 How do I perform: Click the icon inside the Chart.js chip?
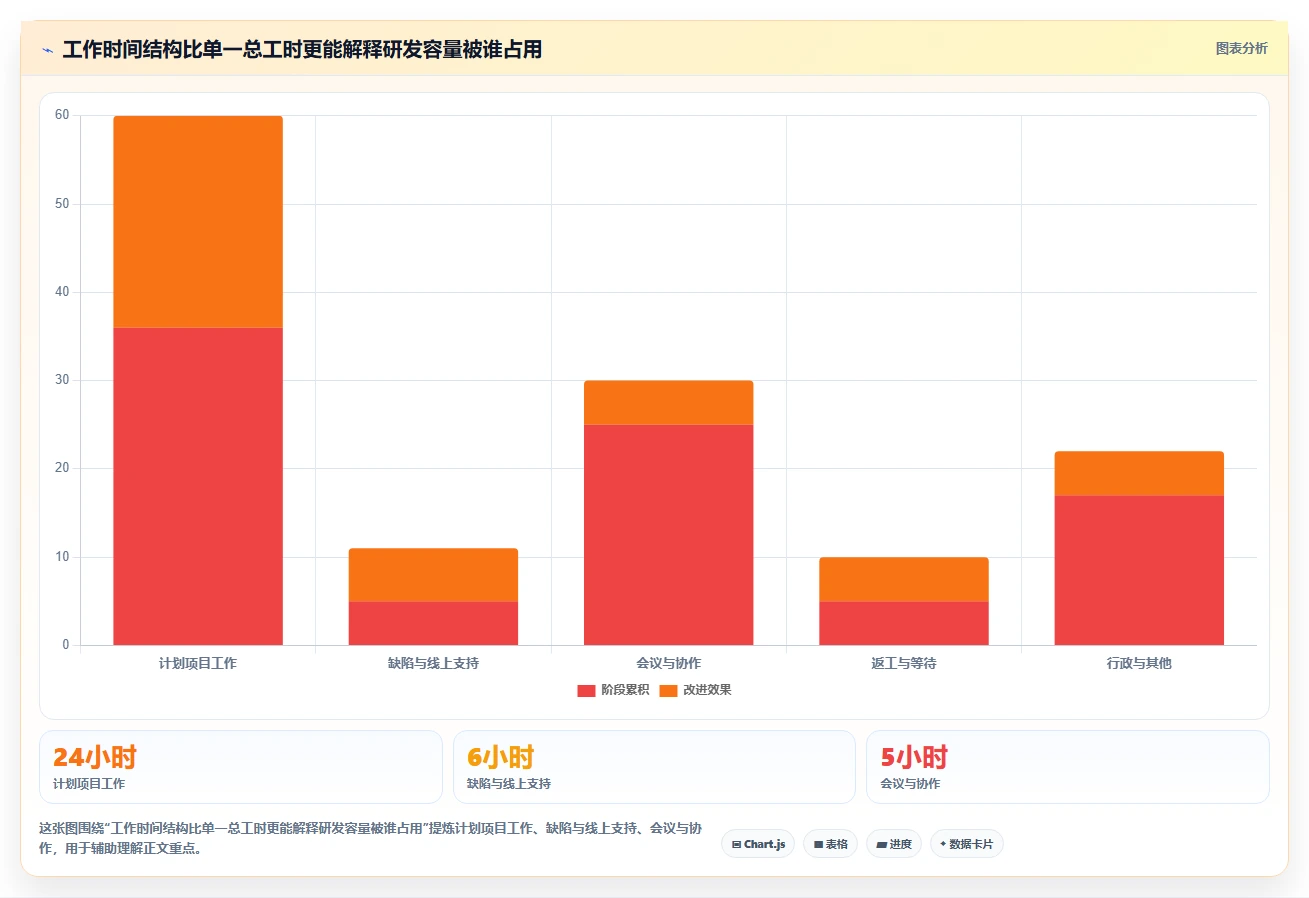(736, 844)
